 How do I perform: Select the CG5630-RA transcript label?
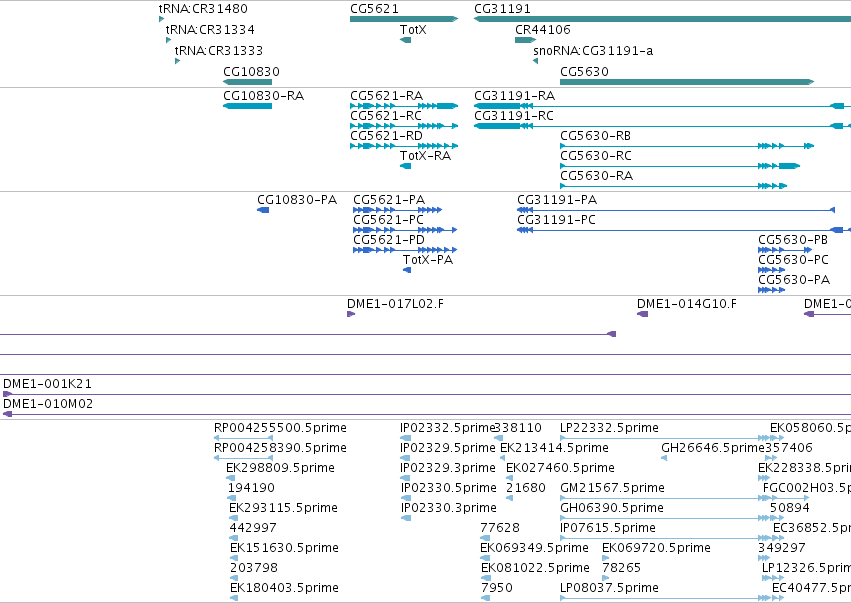click(x=596, y=175)
